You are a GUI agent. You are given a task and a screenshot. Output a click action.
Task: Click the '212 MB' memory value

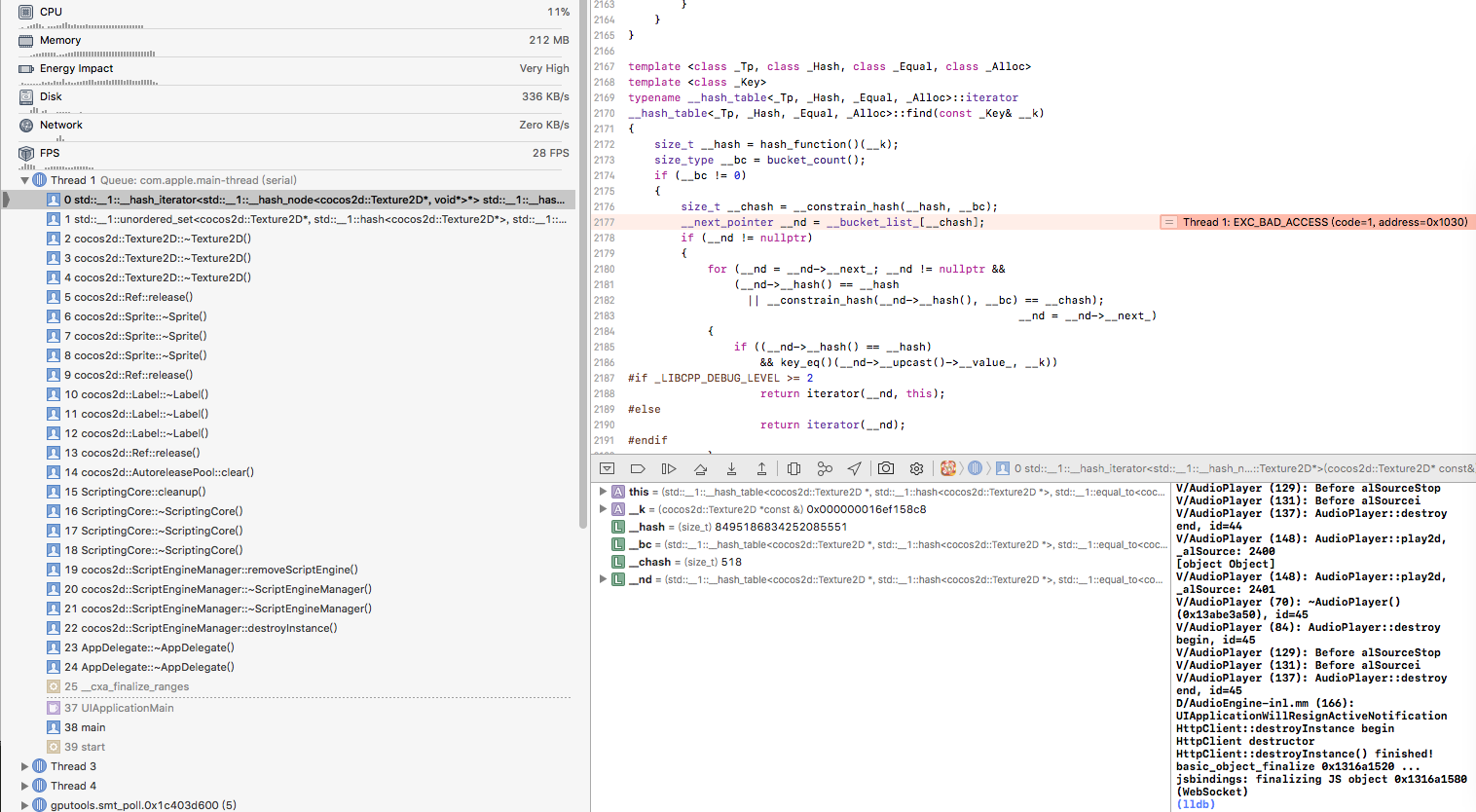pyautogui.click(x=549, y=41)
